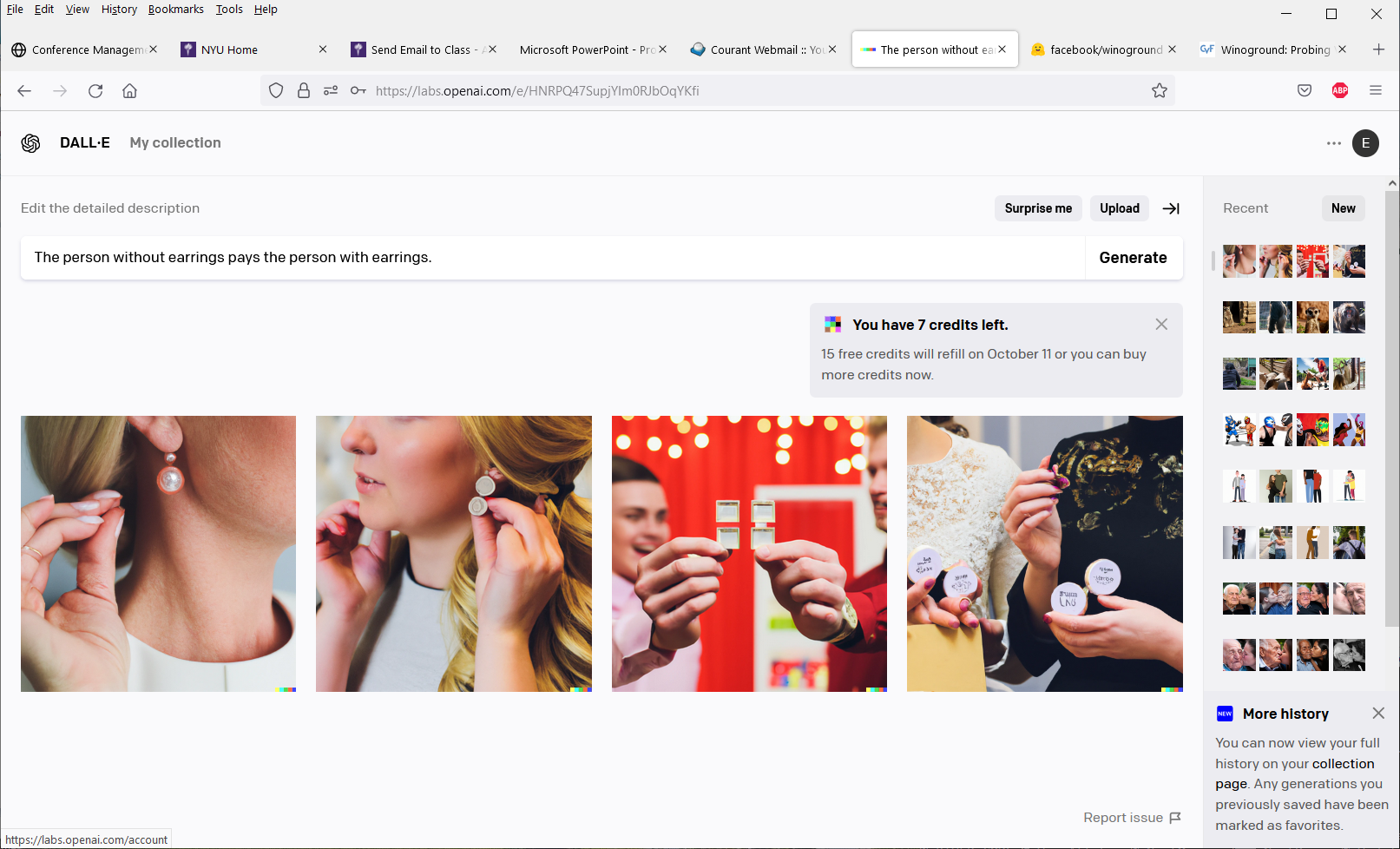Go to the browser home page
Screen dimensions: 1400x849
point(129,91)
